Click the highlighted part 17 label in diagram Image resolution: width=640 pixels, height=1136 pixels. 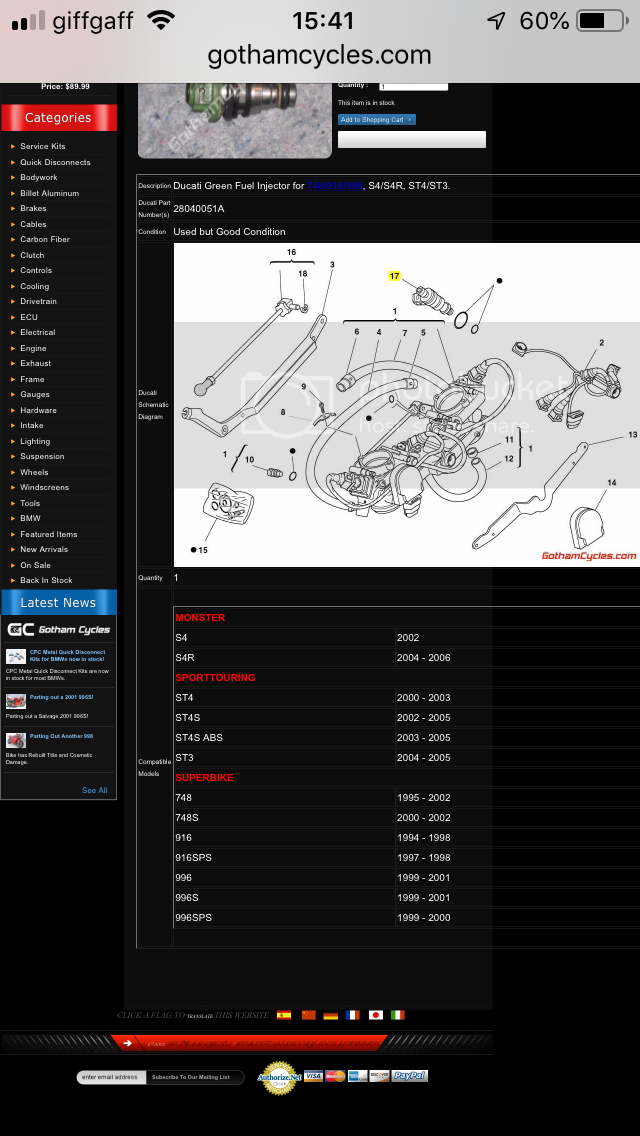[x=394, y=276]
